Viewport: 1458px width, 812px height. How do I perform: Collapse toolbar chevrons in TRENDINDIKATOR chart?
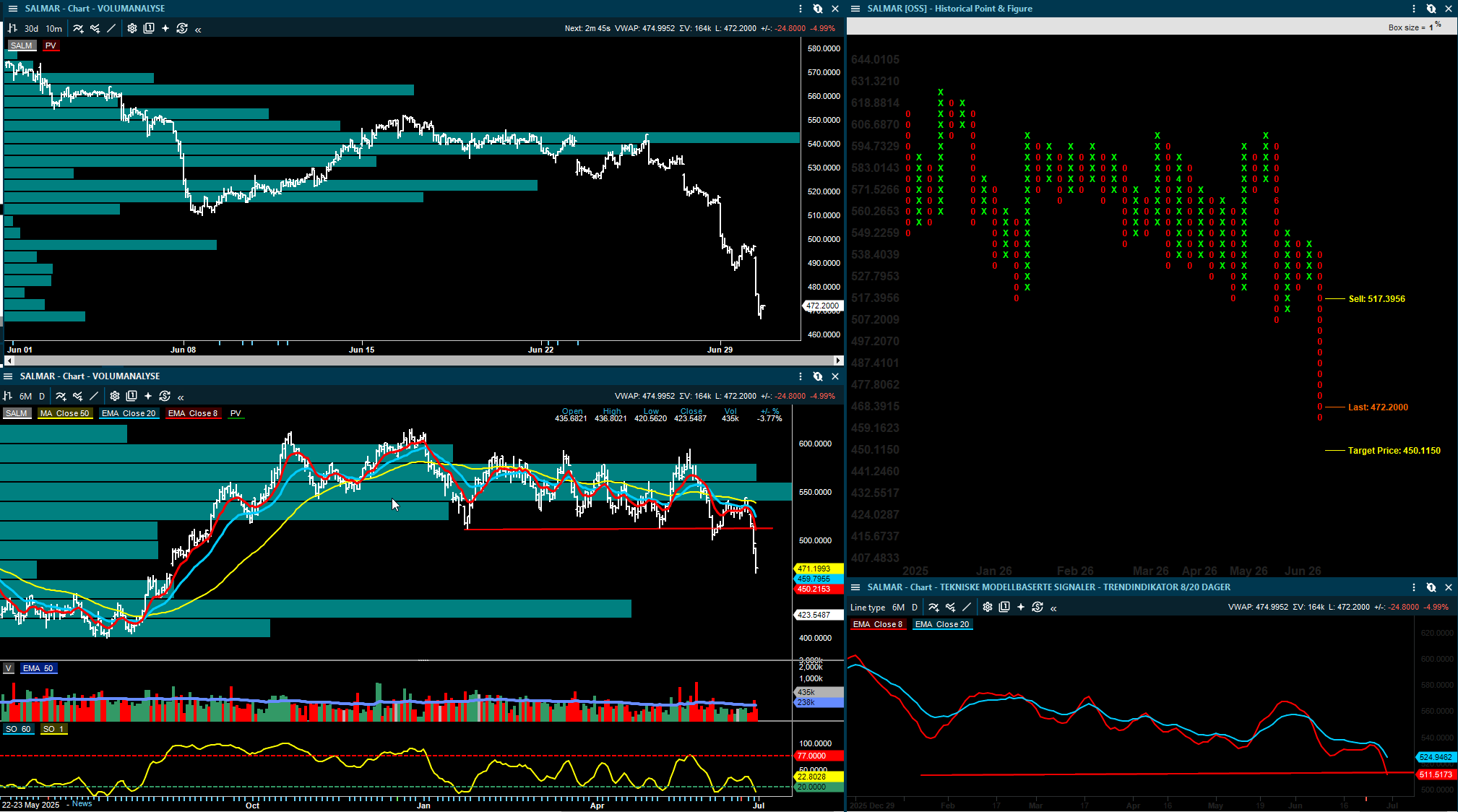click(x=1053, y=608)
